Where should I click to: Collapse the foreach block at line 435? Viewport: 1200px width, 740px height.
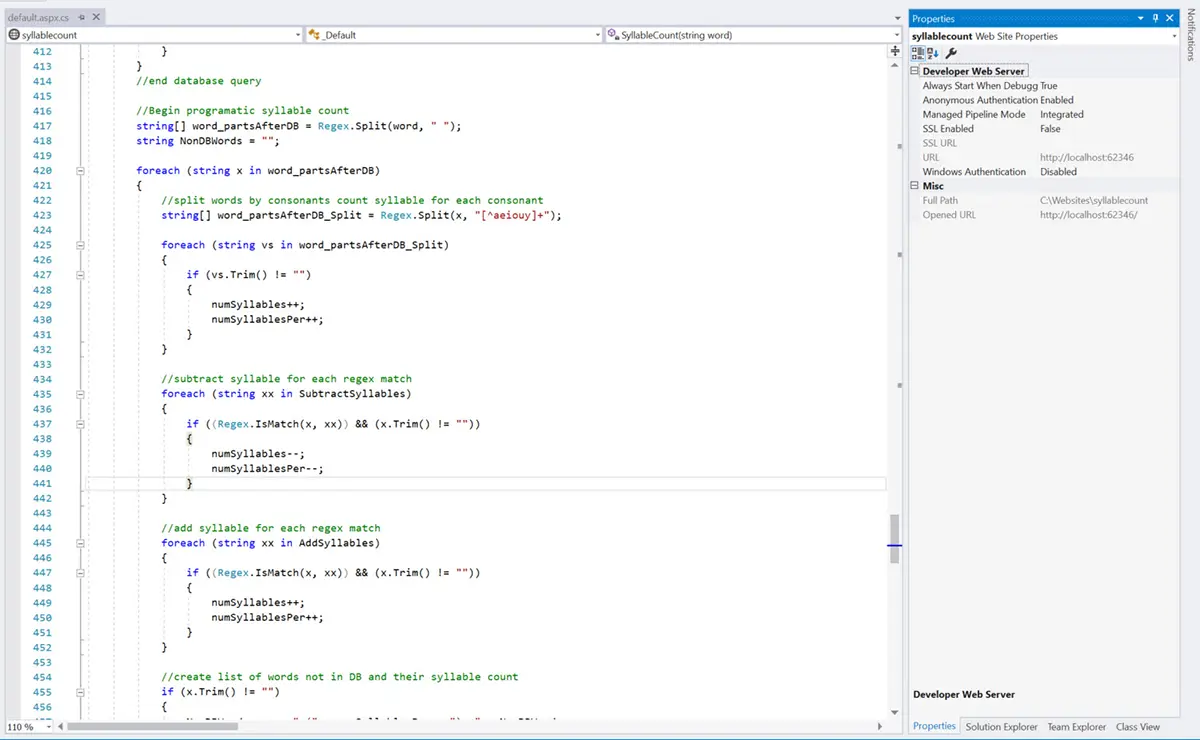(x=81, y=394)
